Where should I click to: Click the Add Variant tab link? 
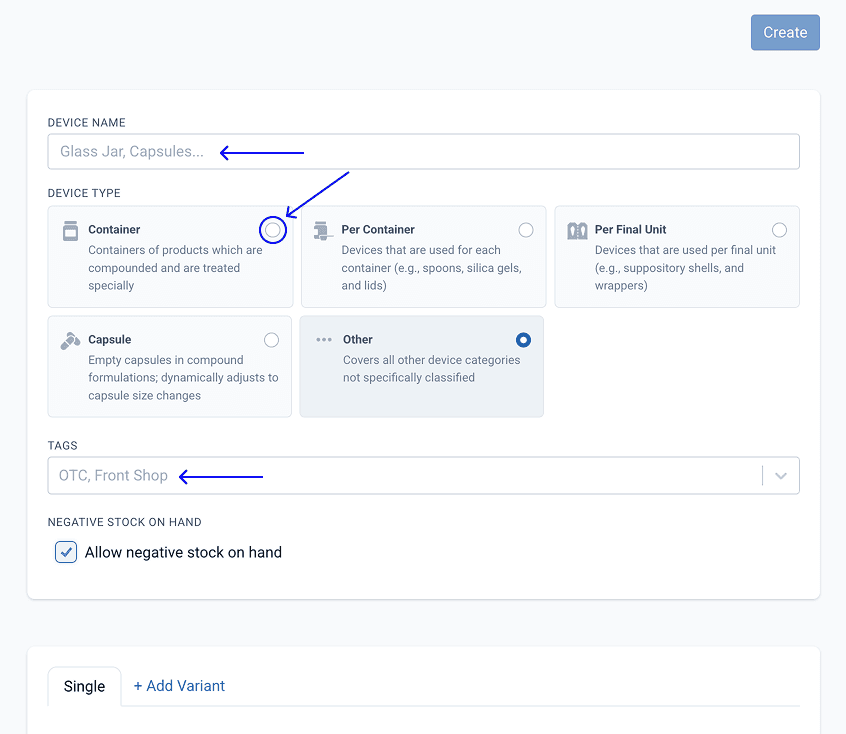point(179,686)
